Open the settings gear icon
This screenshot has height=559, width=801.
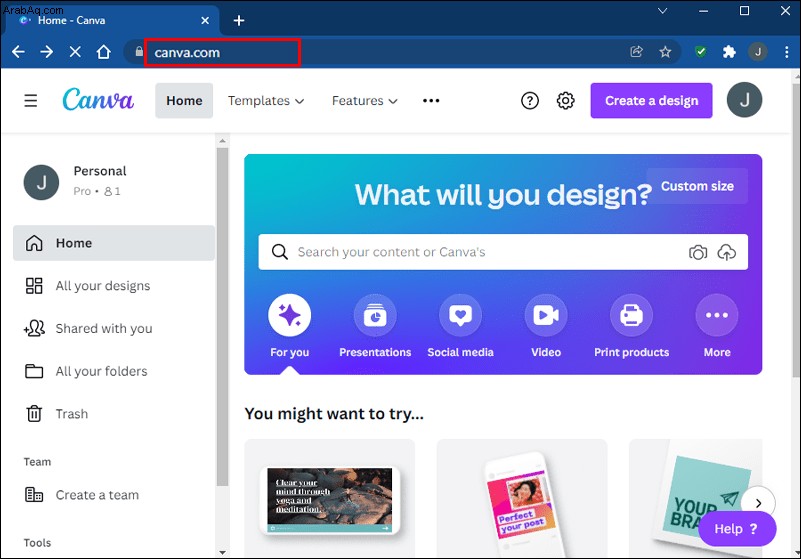pyautogui.click(x=566, y=100)
